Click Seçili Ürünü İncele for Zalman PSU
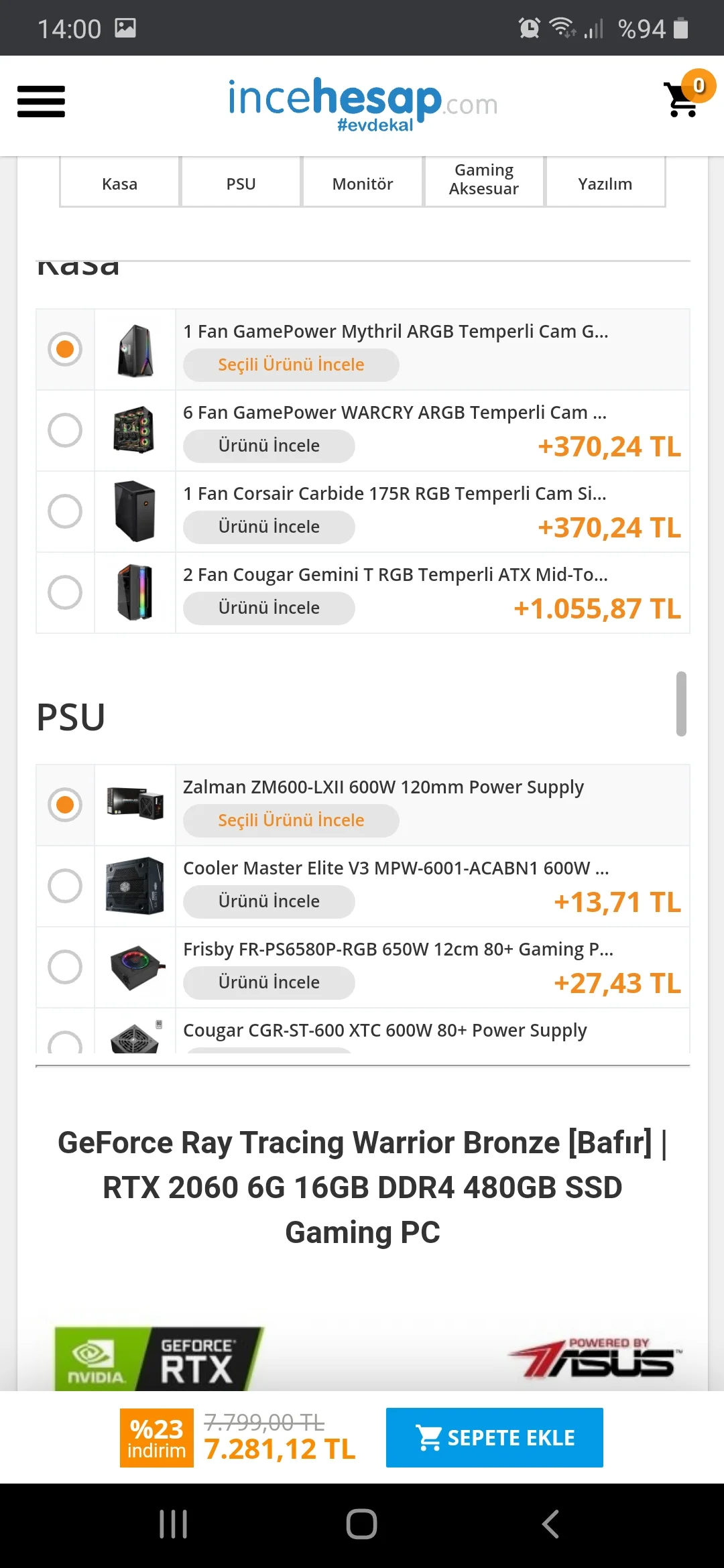 tap(291, 820)
